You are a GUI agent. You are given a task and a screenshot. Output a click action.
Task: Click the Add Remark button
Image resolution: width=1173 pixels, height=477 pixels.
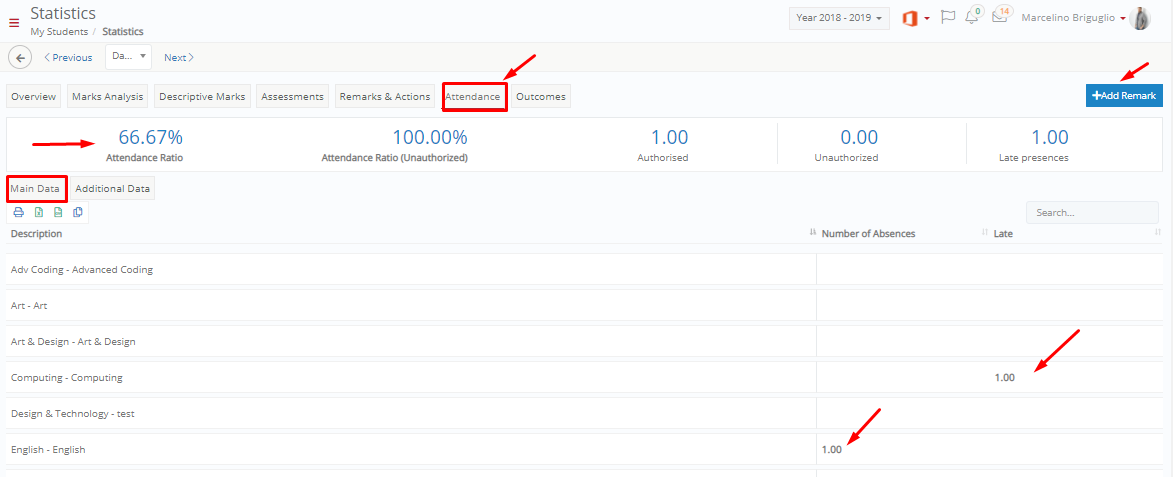click(x=1124, y=96)
